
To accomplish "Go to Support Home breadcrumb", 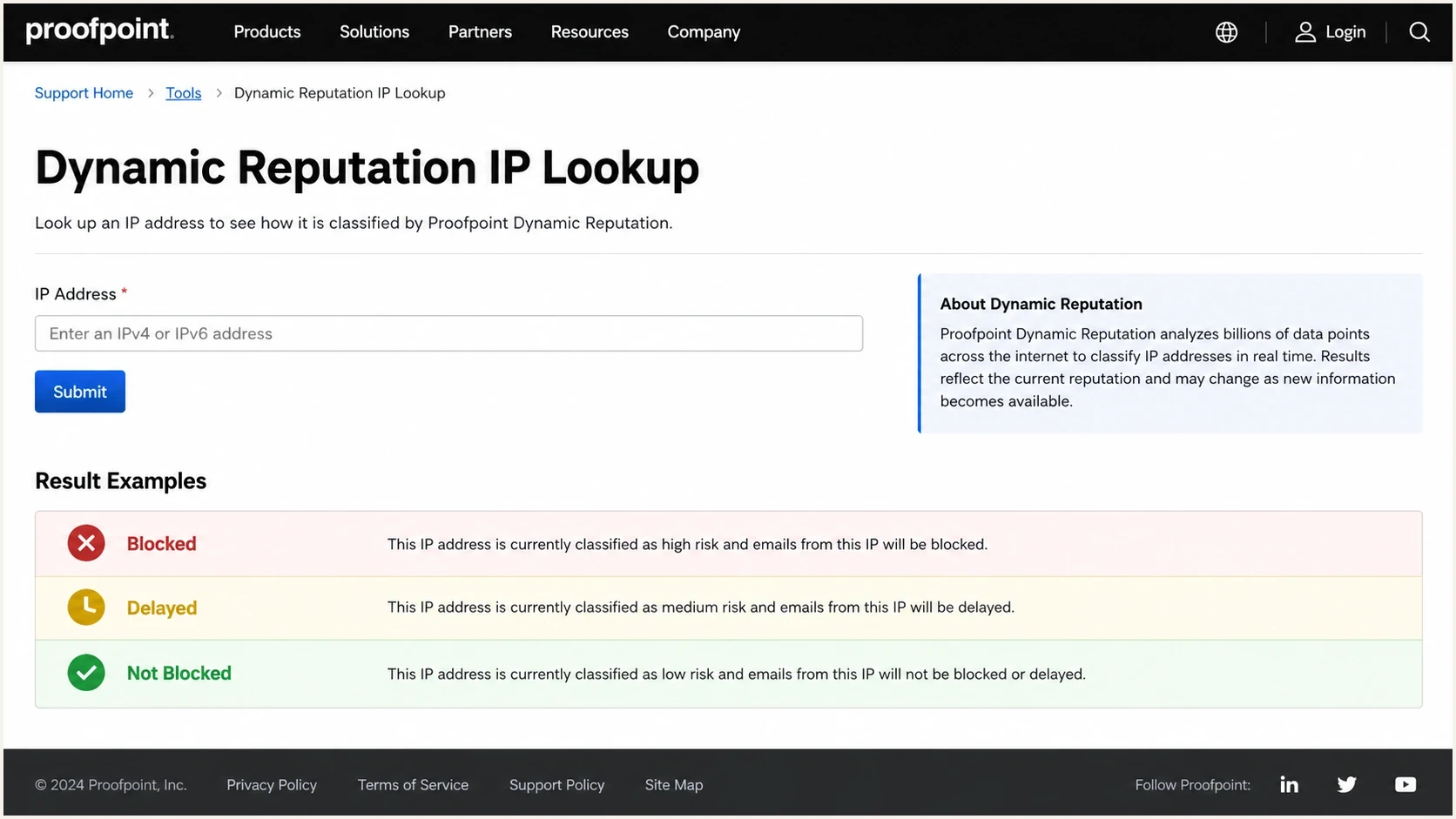I will point(84,93).
